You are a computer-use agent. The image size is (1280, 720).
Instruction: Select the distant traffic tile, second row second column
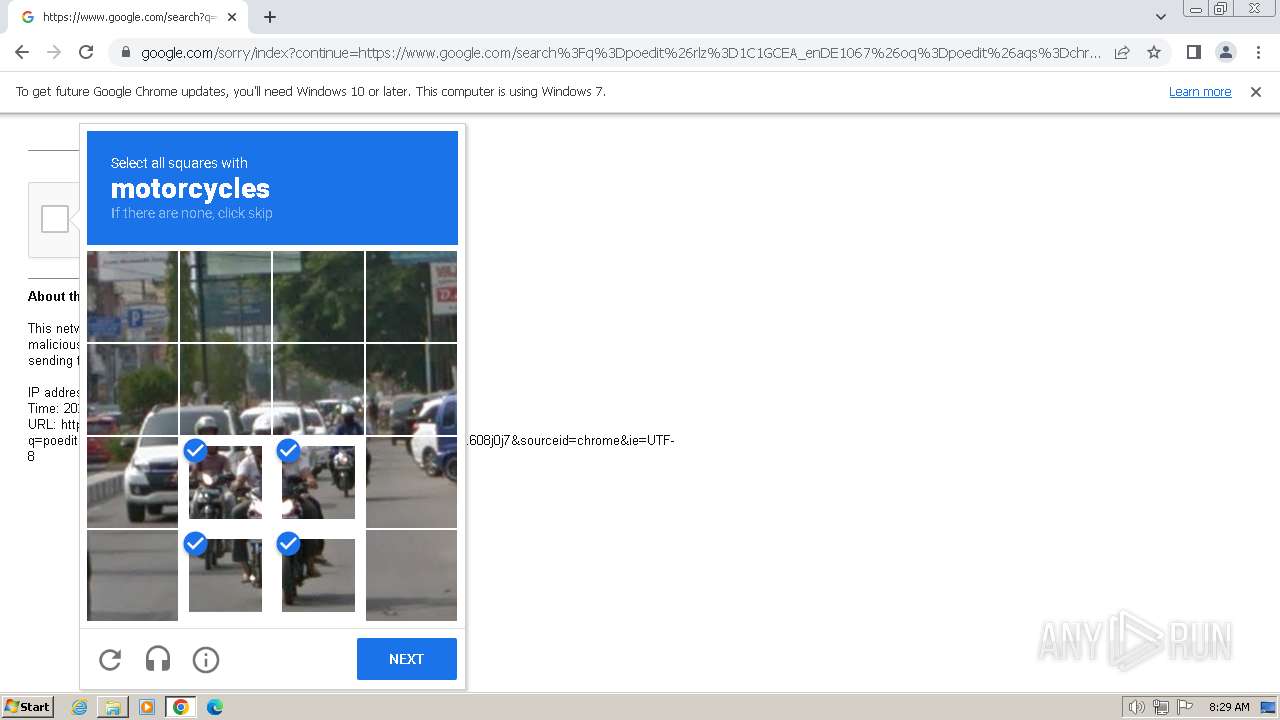pos(225,389)
